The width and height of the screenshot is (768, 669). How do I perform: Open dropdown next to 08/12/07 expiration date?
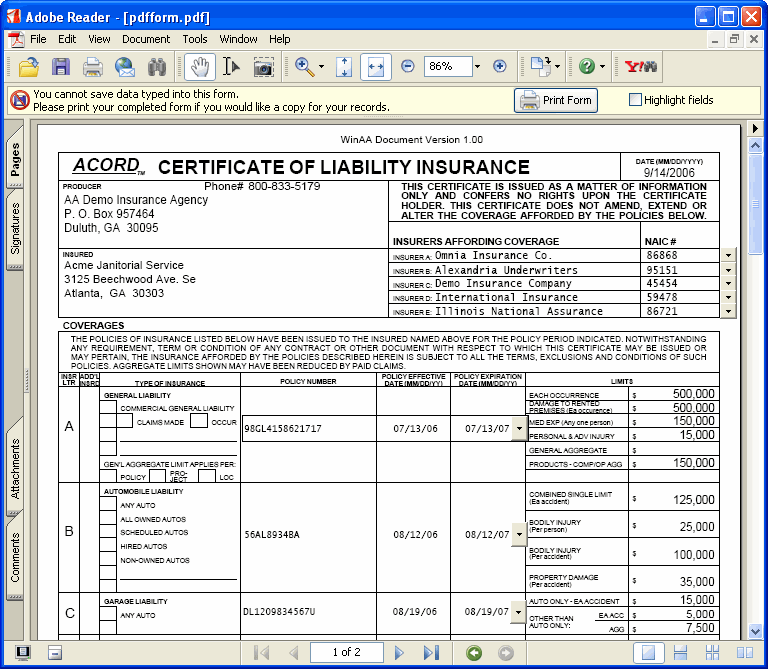(x=519, y=534)
